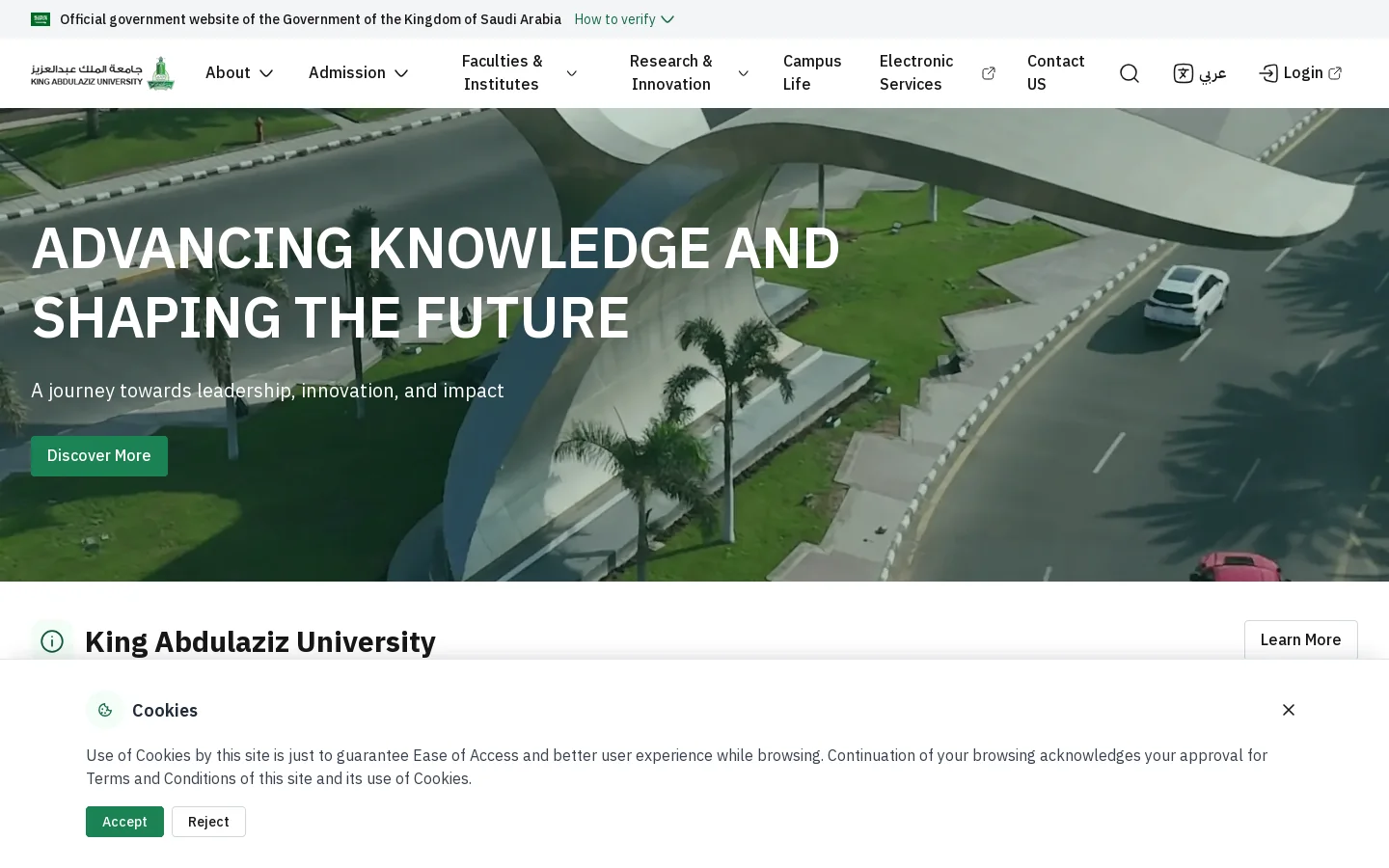Screen dimensions: 1389x868
Task: Accept the cookies
Action: (x=124, y=822)
